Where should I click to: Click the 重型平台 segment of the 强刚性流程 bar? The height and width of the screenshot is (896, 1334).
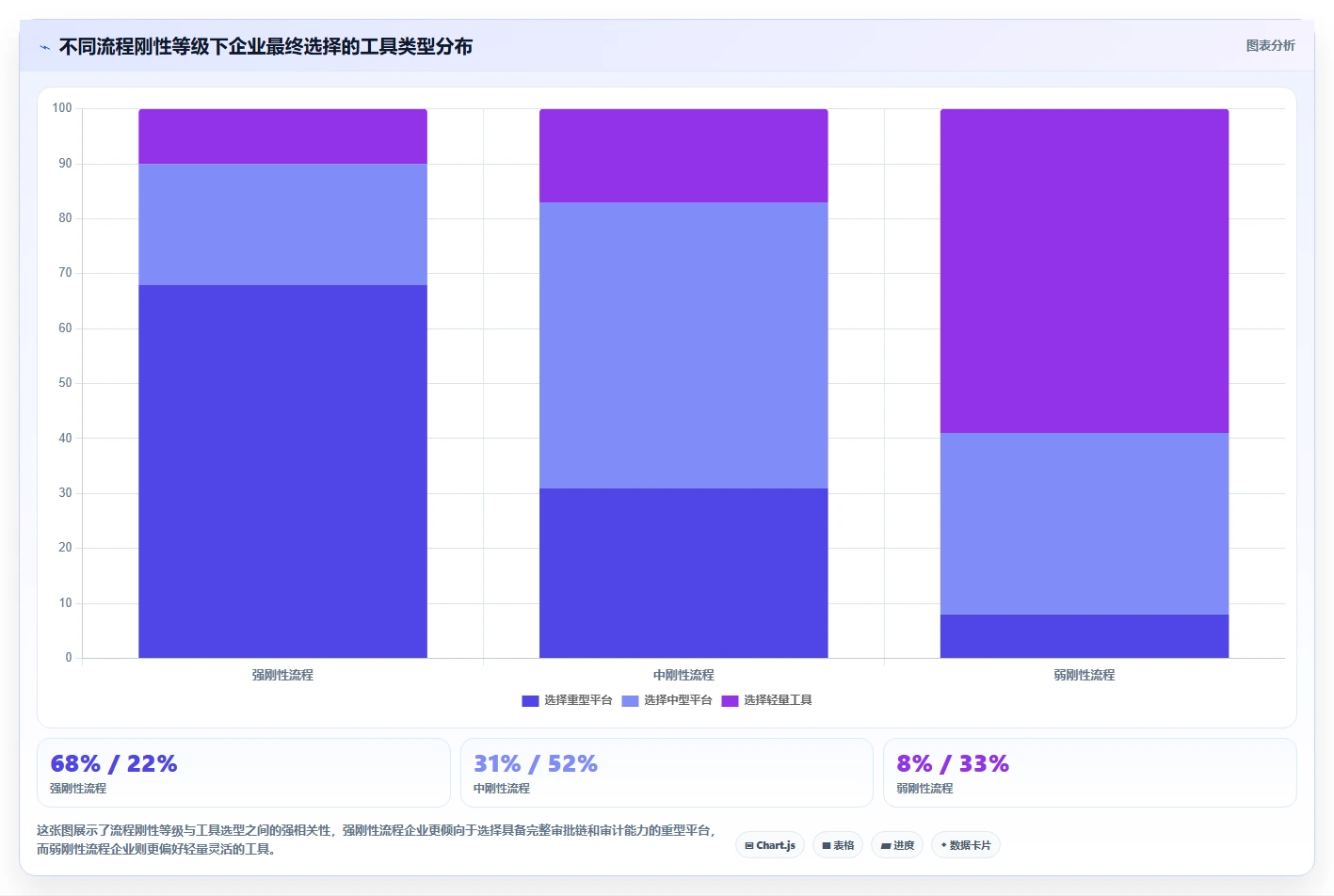pos(282,472)
